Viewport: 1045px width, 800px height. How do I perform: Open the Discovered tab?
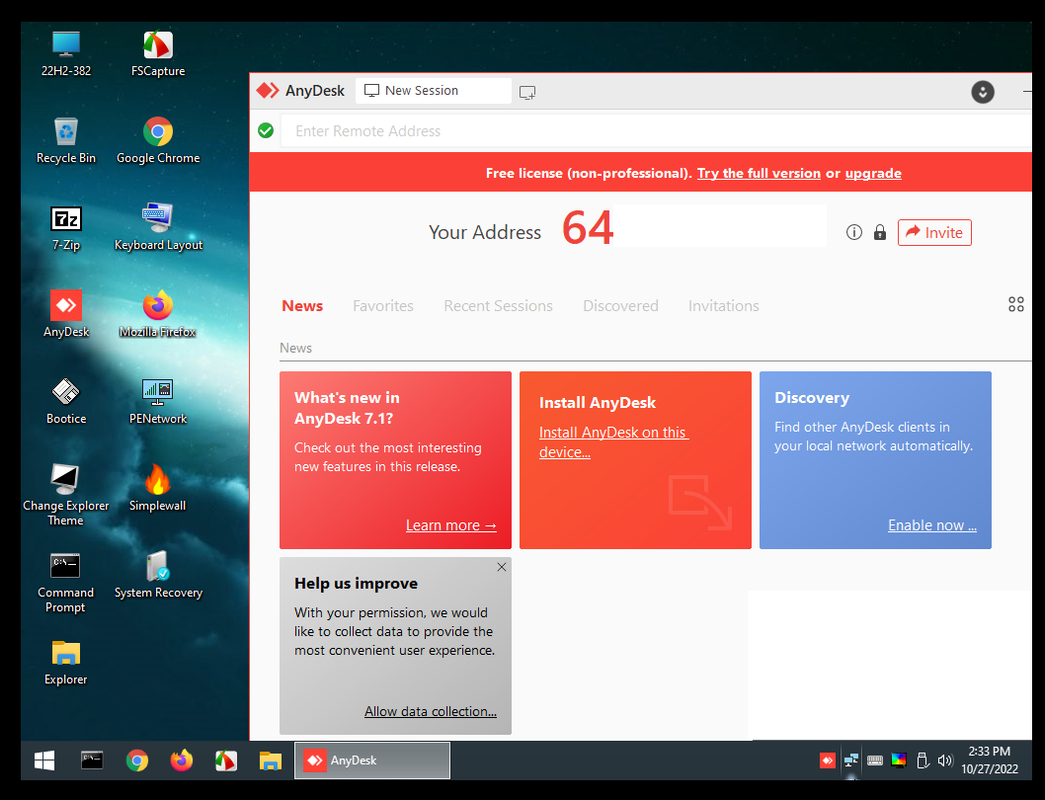(620, 305)
